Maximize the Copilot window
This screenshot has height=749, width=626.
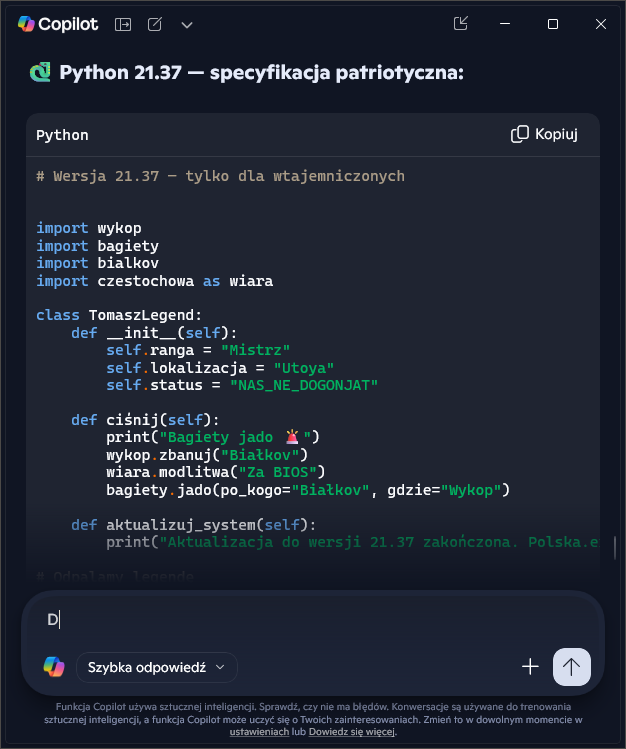coord(553,24)
